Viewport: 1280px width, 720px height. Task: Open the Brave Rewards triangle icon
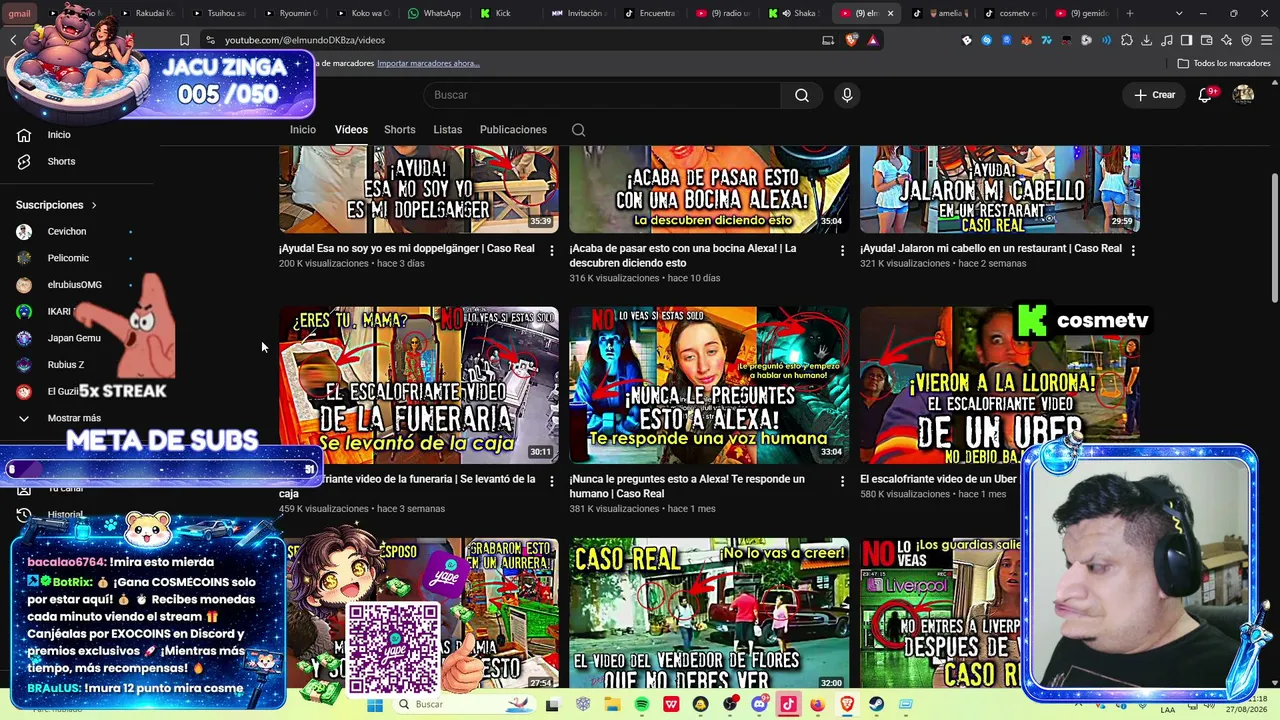[873, 40]
